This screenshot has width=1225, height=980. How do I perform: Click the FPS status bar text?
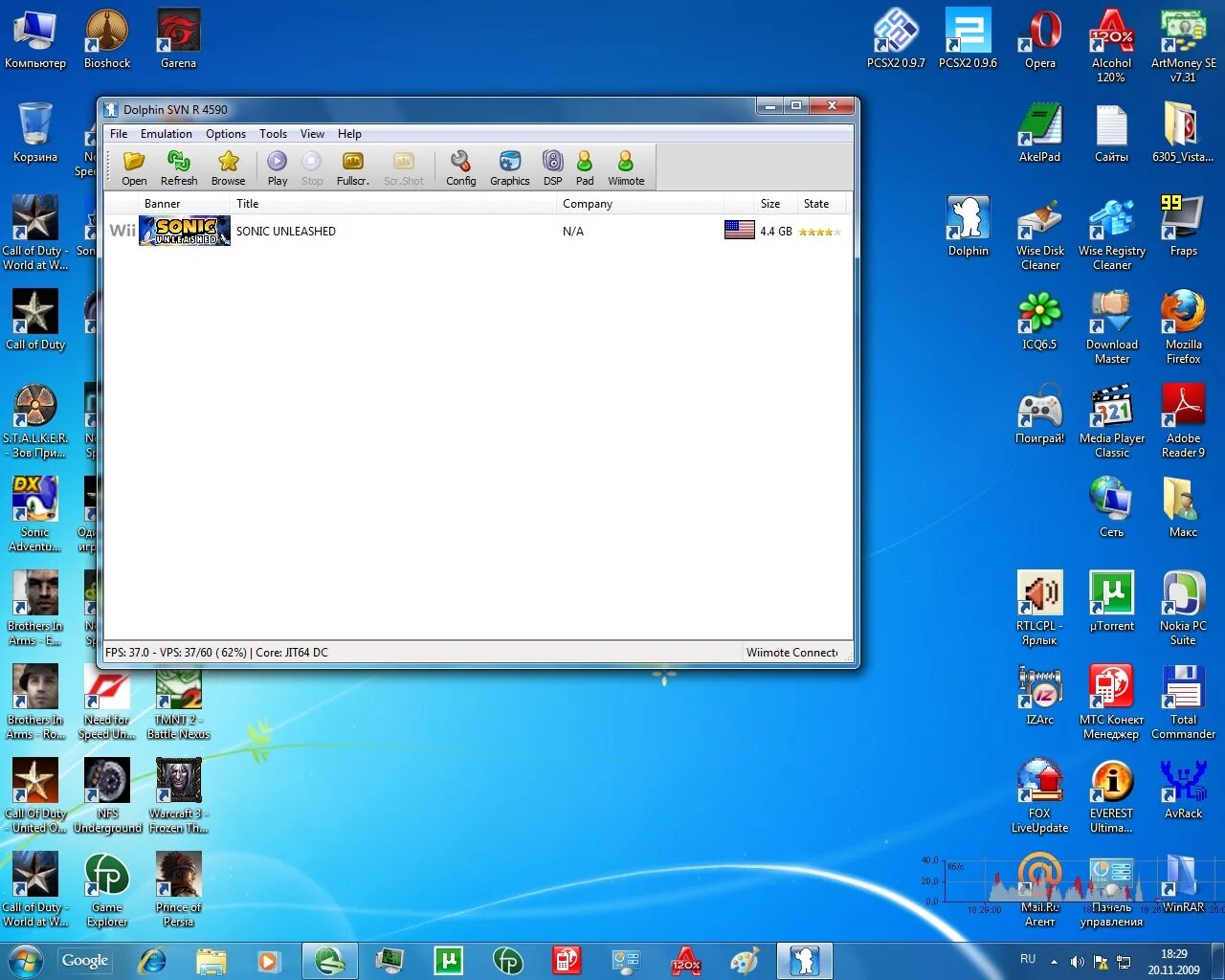[216, 653]
